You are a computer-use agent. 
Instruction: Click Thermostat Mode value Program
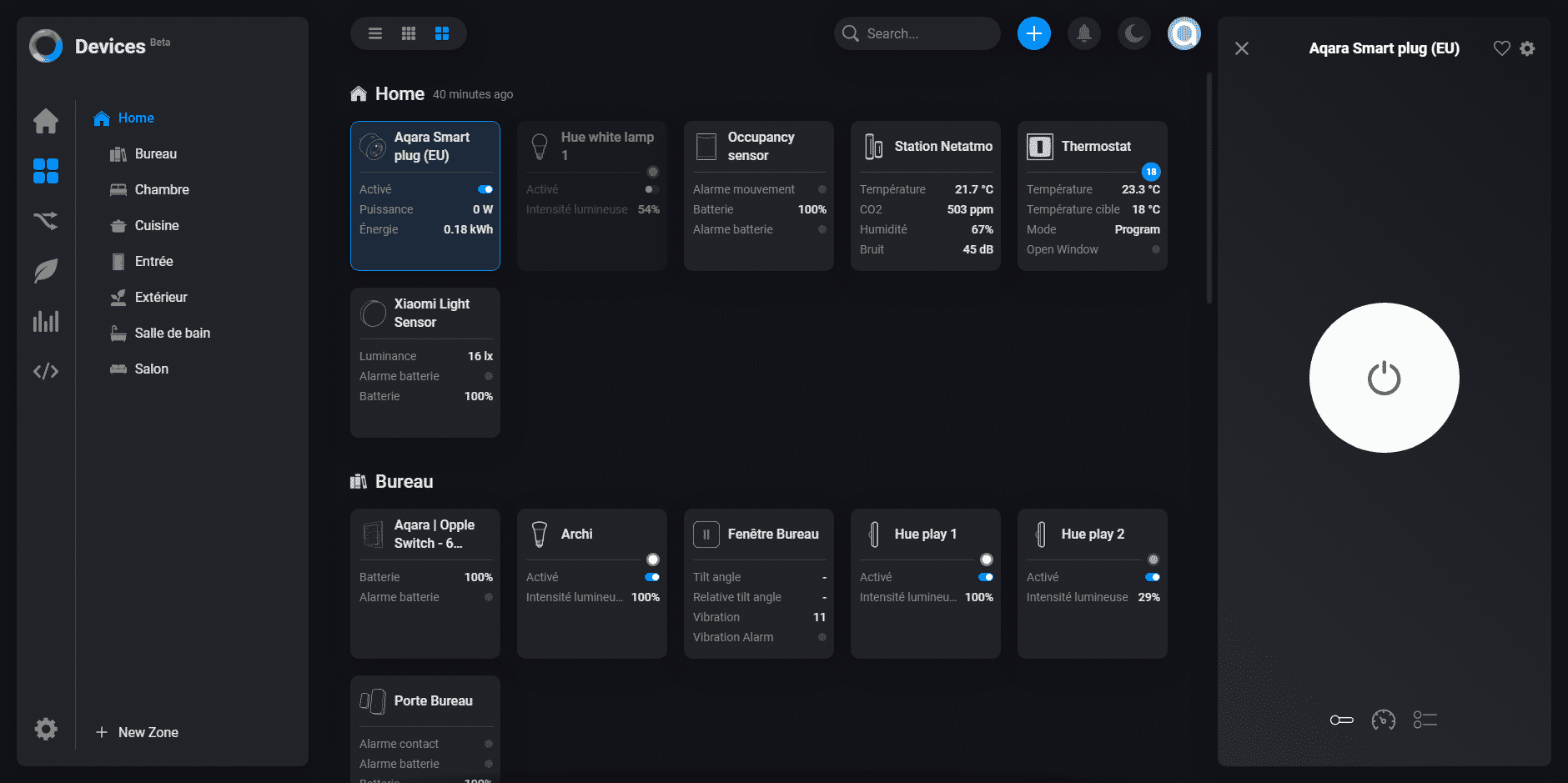[x=1137, y=229]
